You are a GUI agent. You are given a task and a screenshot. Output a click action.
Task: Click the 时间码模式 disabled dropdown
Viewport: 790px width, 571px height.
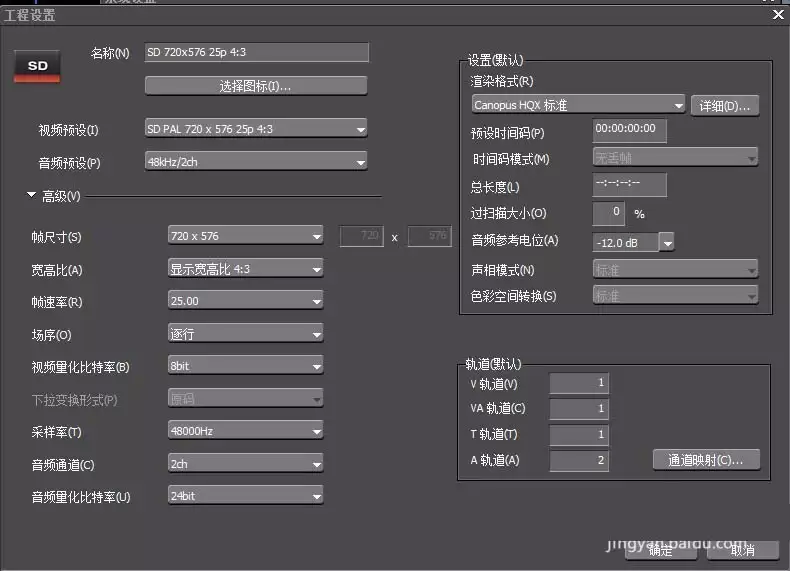click(x=675, y=157)
